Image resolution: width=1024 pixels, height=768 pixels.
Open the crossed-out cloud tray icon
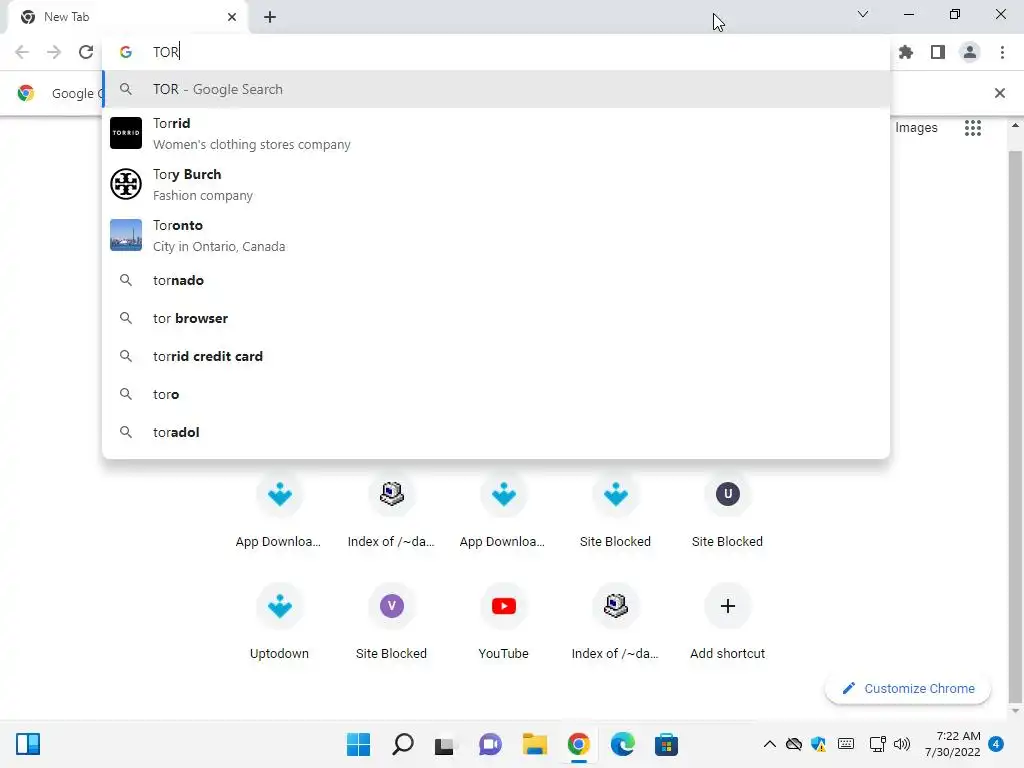tap(793, 744)
